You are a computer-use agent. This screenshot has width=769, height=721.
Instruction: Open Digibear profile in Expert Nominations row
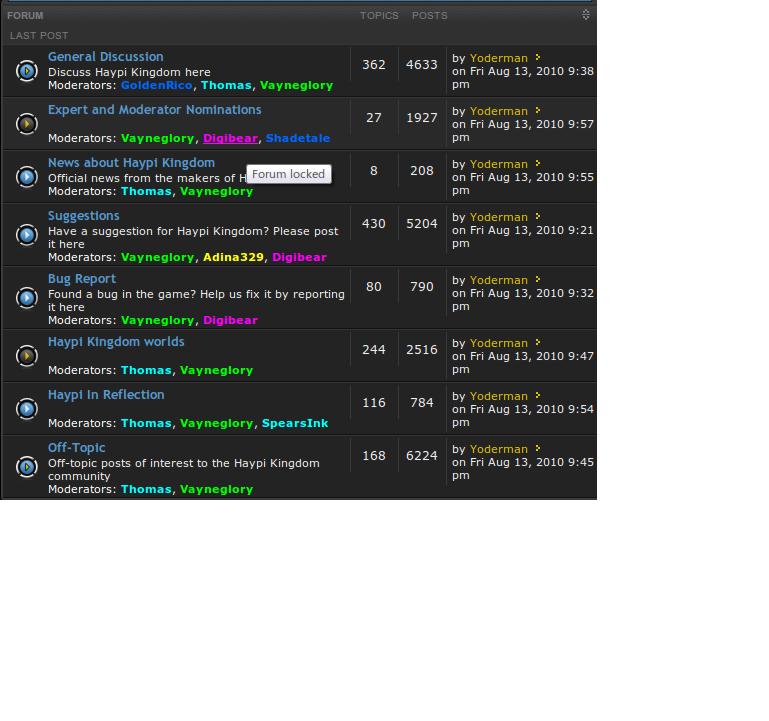point(230,138)
